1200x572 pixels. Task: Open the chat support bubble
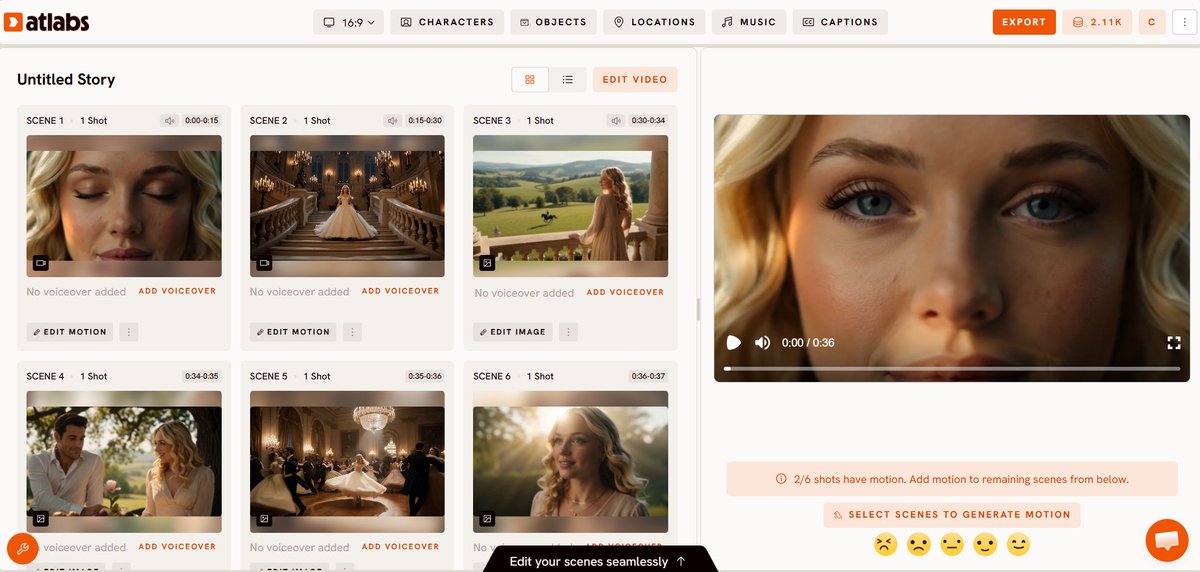click(x=1167, y=540)
